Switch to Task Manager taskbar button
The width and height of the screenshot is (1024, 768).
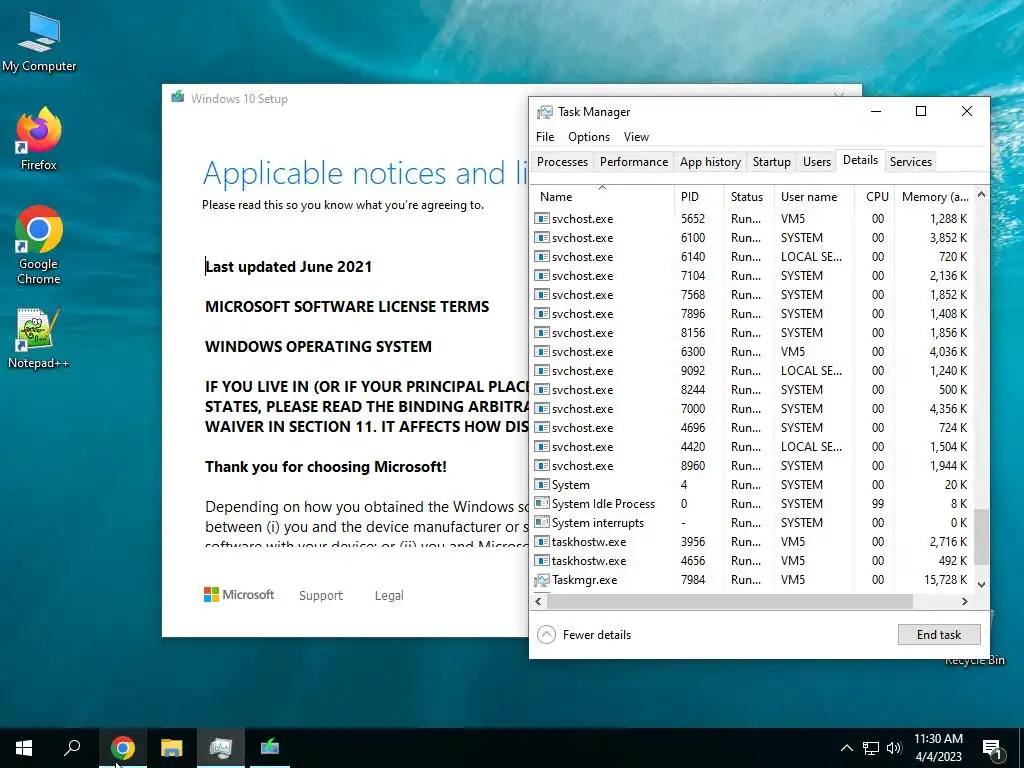coord(221,748)
